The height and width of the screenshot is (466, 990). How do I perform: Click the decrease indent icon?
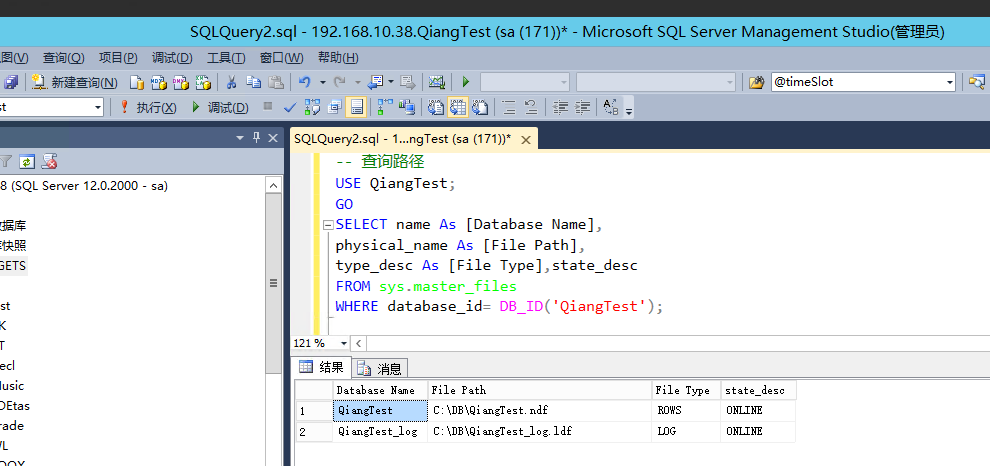560,107
